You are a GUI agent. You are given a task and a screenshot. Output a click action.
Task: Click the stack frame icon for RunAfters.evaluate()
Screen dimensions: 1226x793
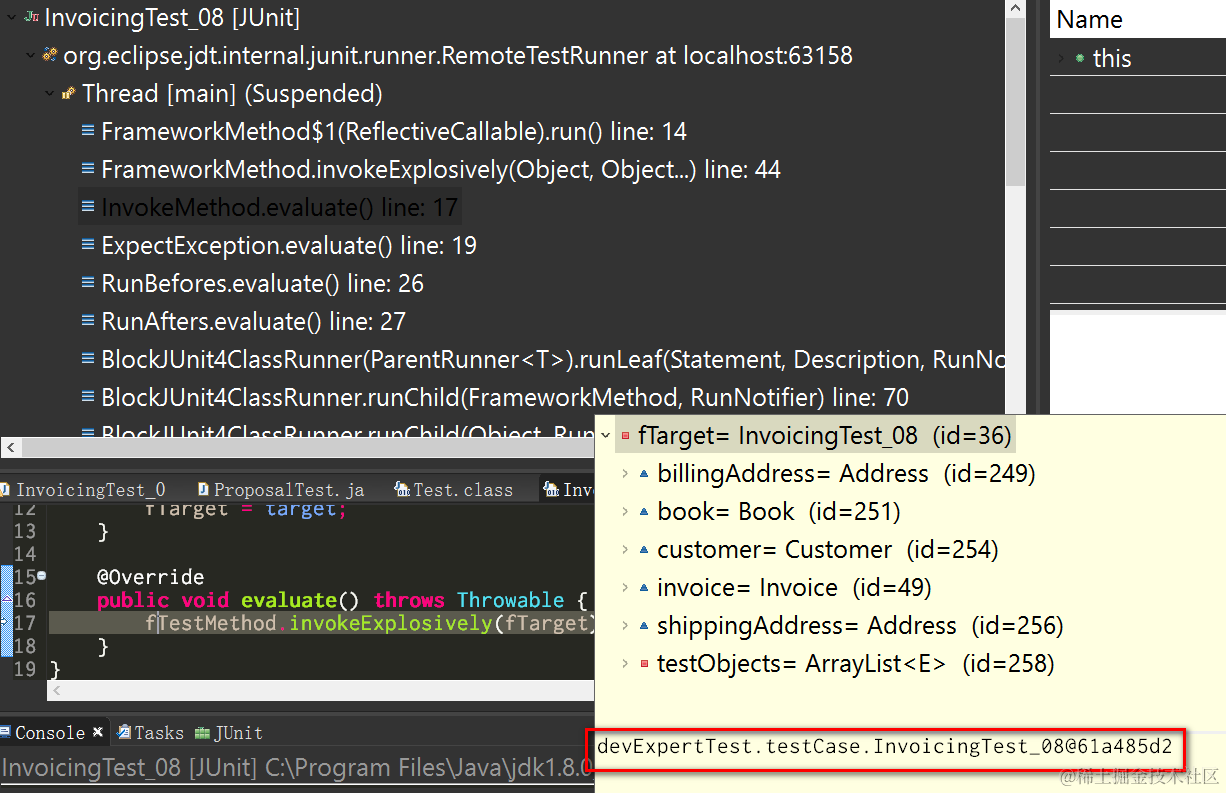[88, 322]
